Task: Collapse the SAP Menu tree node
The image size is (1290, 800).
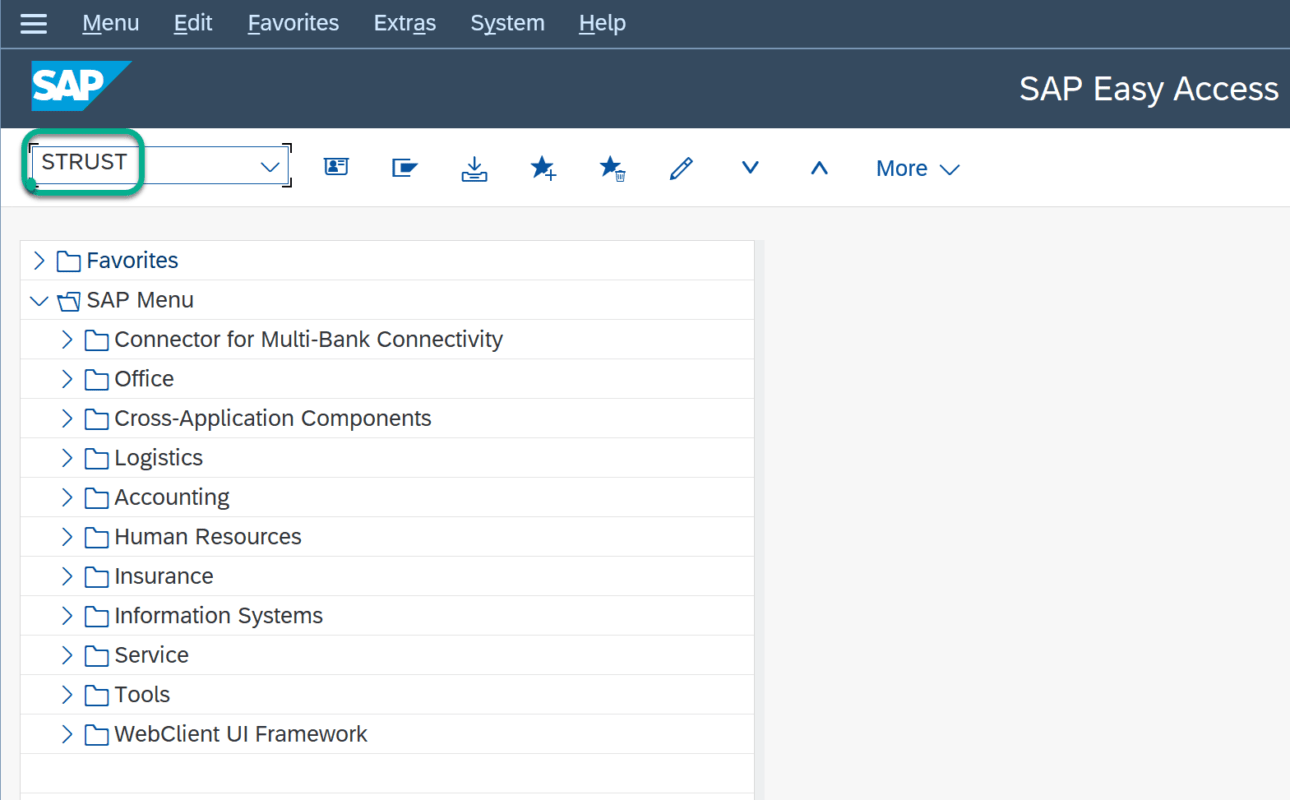Action: (39, 300)
